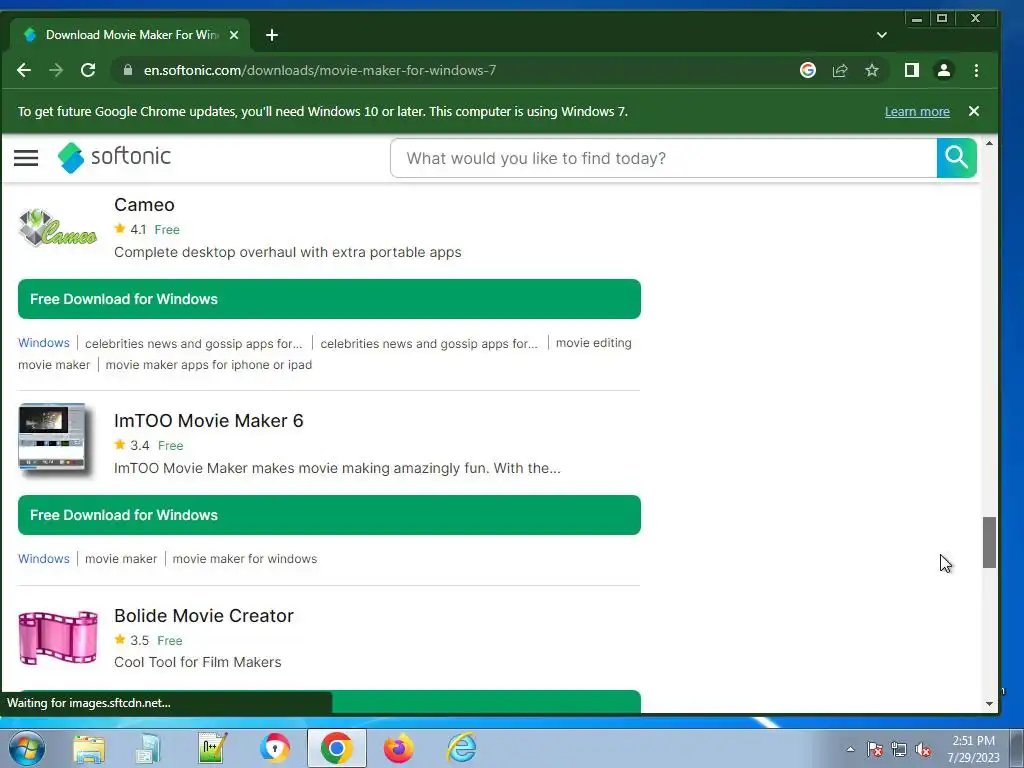Image resolution: width=1024 pixels, height=768 pixels.
Task: Download Cameo for Windows
Action: tap(329, 299)
